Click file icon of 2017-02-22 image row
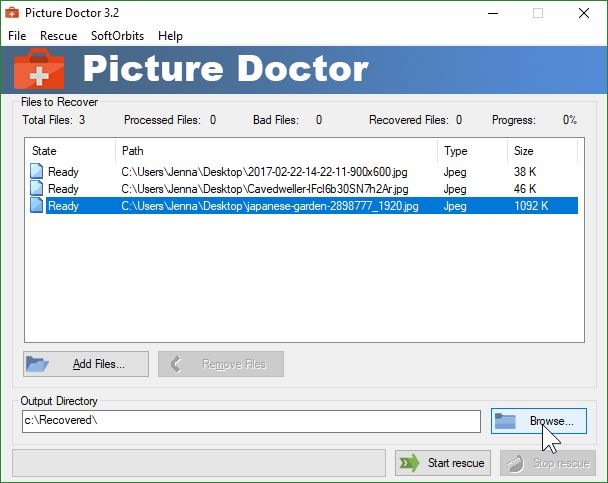The width and height of the screenshot is (608, 483). (37, 171)
